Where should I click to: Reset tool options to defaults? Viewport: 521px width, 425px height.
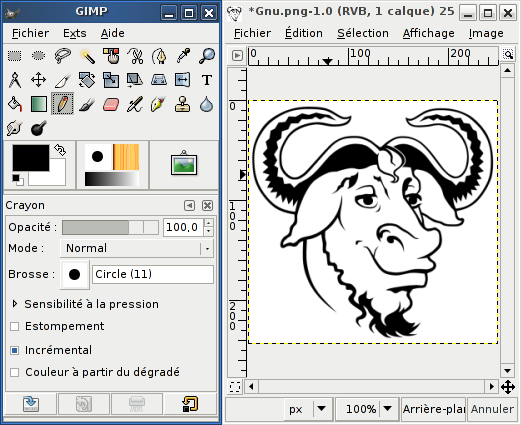[x=190, y=404]
